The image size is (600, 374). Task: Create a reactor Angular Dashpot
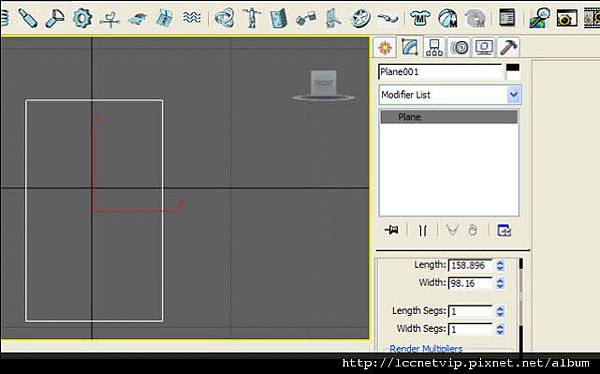55,18
